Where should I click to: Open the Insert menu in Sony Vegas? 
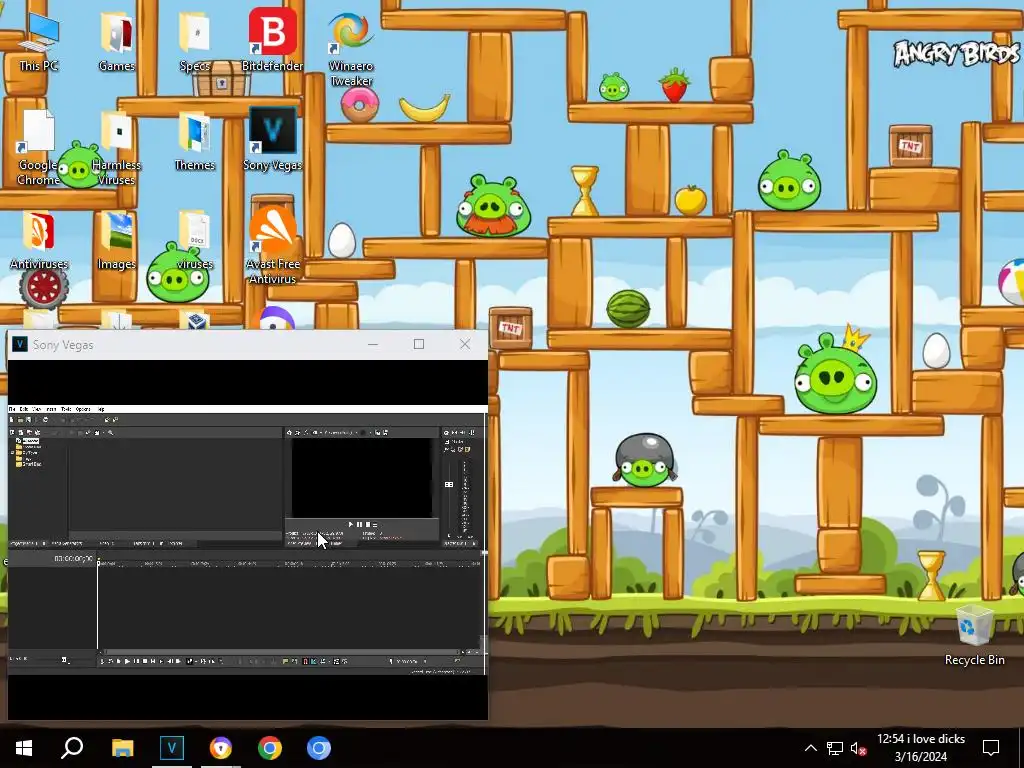[51, 409]
